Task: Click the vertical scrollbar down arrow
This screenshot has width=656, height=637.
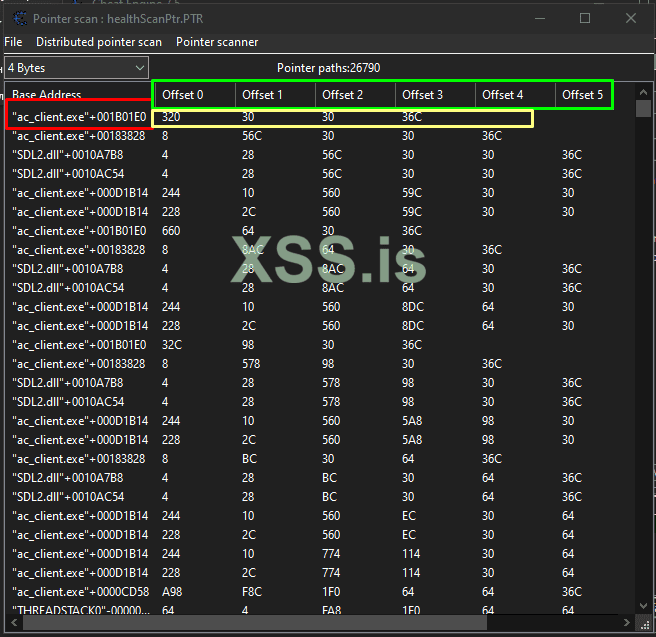Action: coord(643,606)
